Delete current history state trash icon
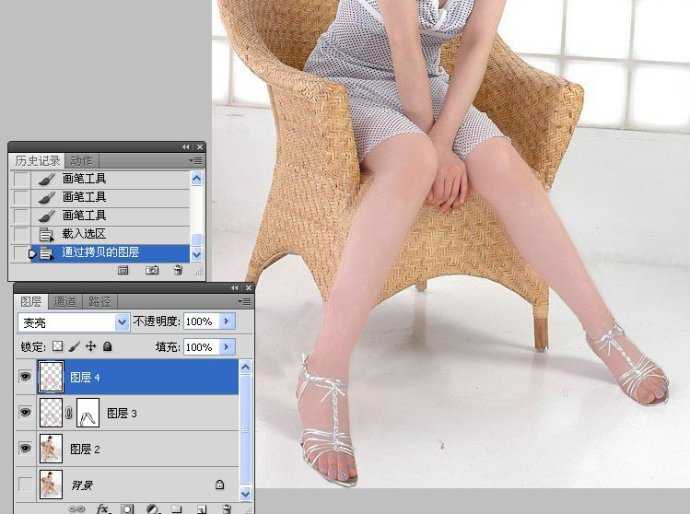 178,270
